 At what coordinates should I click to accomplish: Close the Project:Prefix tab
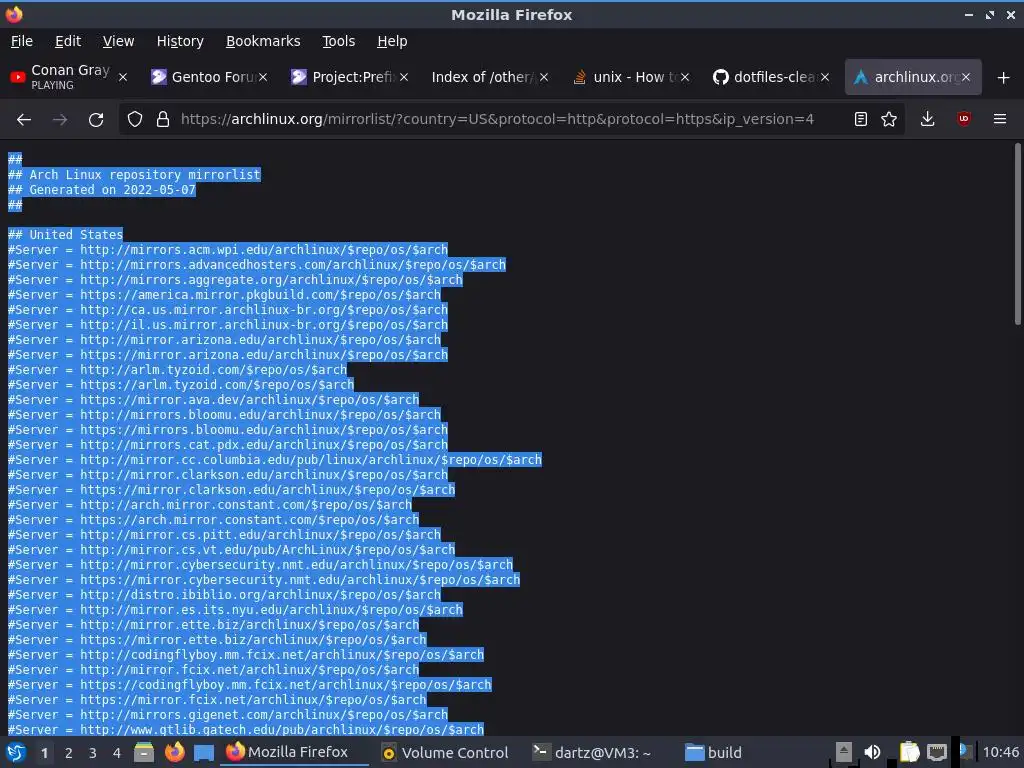pyautogui.click(x=404, y=77)
